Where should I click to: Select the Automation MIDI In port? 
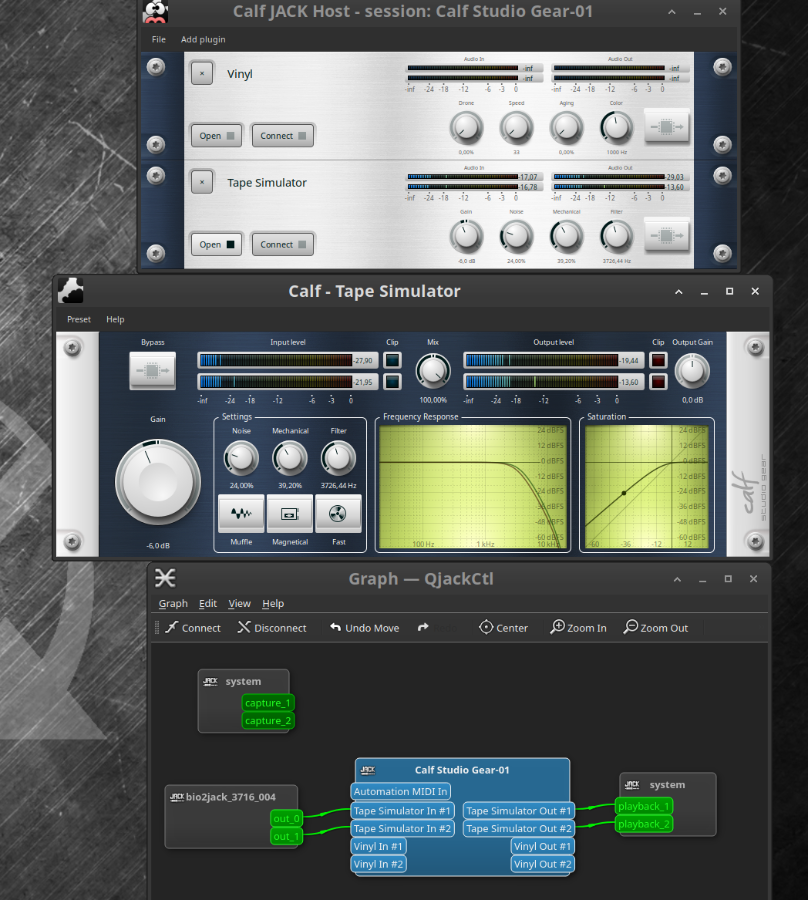tap(401, 792)
